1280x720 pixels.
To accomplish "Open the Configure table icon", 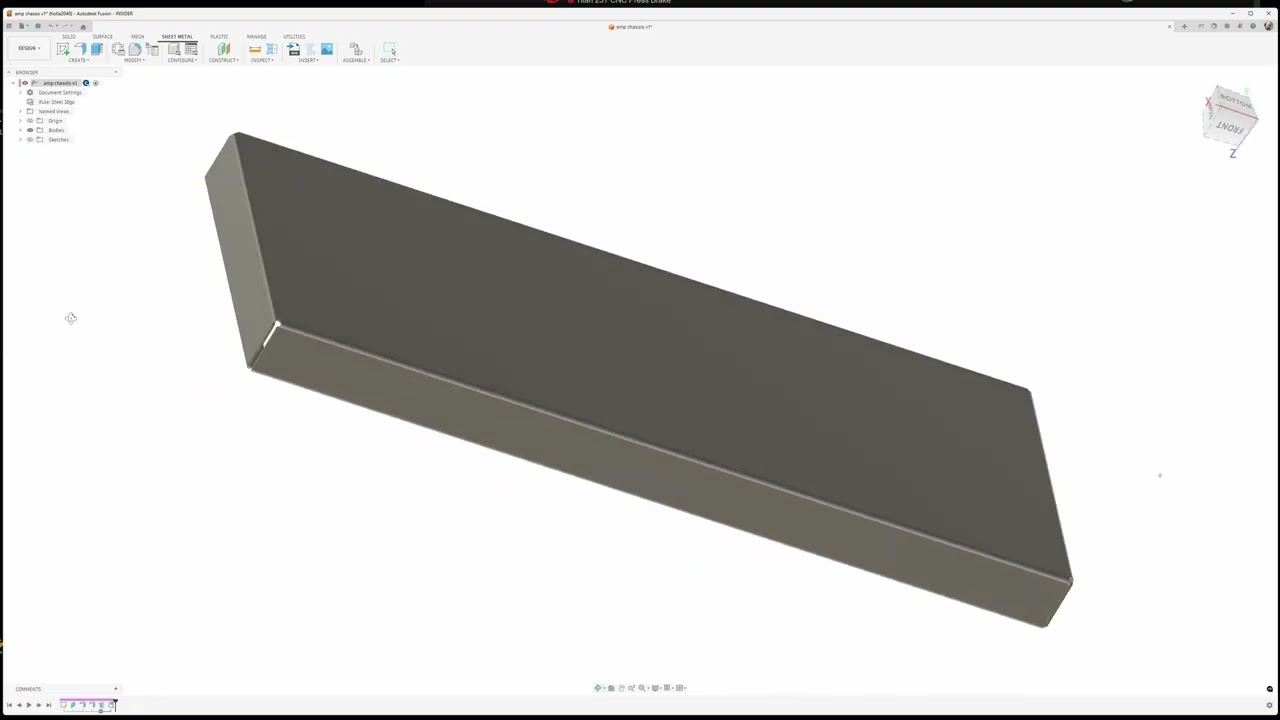I will tap(191, 49).
